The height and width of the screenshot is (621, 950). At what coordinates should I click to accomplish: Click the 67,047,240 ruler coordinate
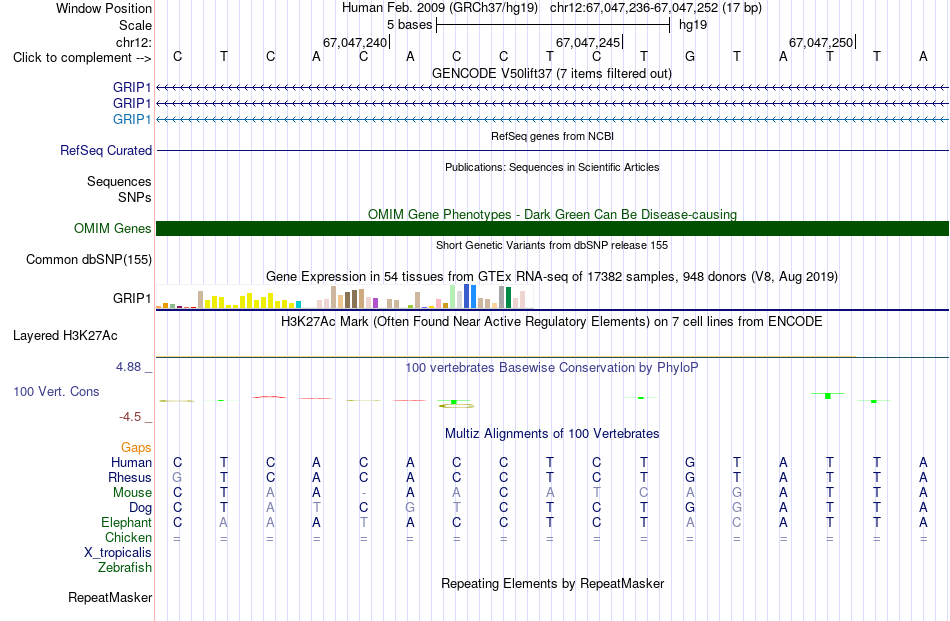click(x=354, y=42)
